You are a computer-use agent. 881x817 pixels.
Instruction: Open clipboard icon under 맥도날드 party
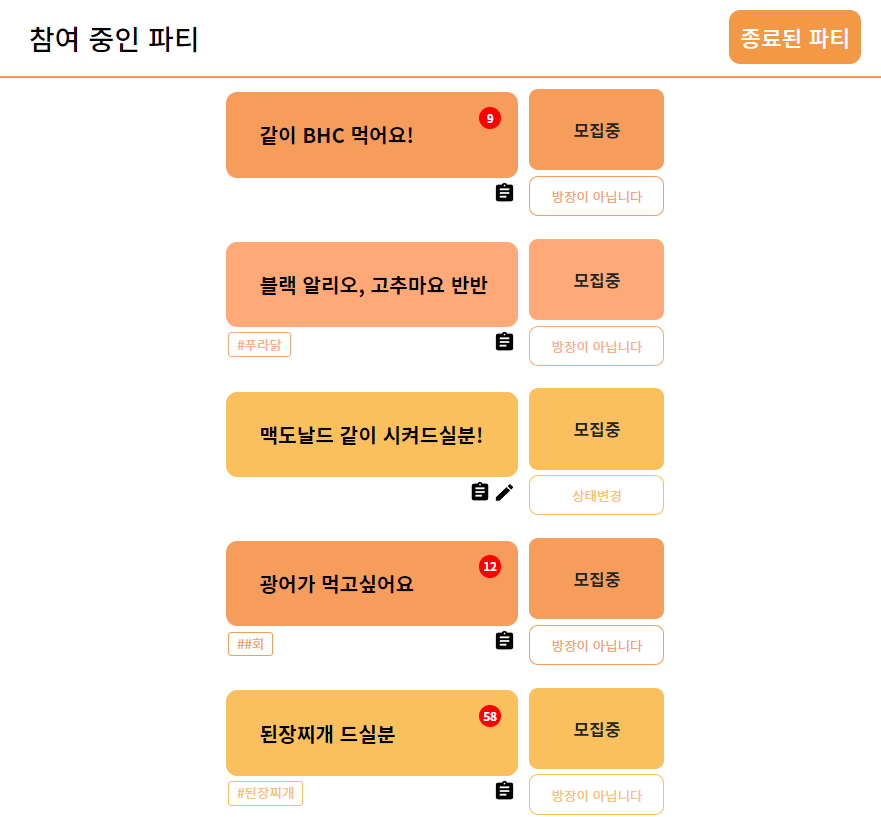coord(479,491)
